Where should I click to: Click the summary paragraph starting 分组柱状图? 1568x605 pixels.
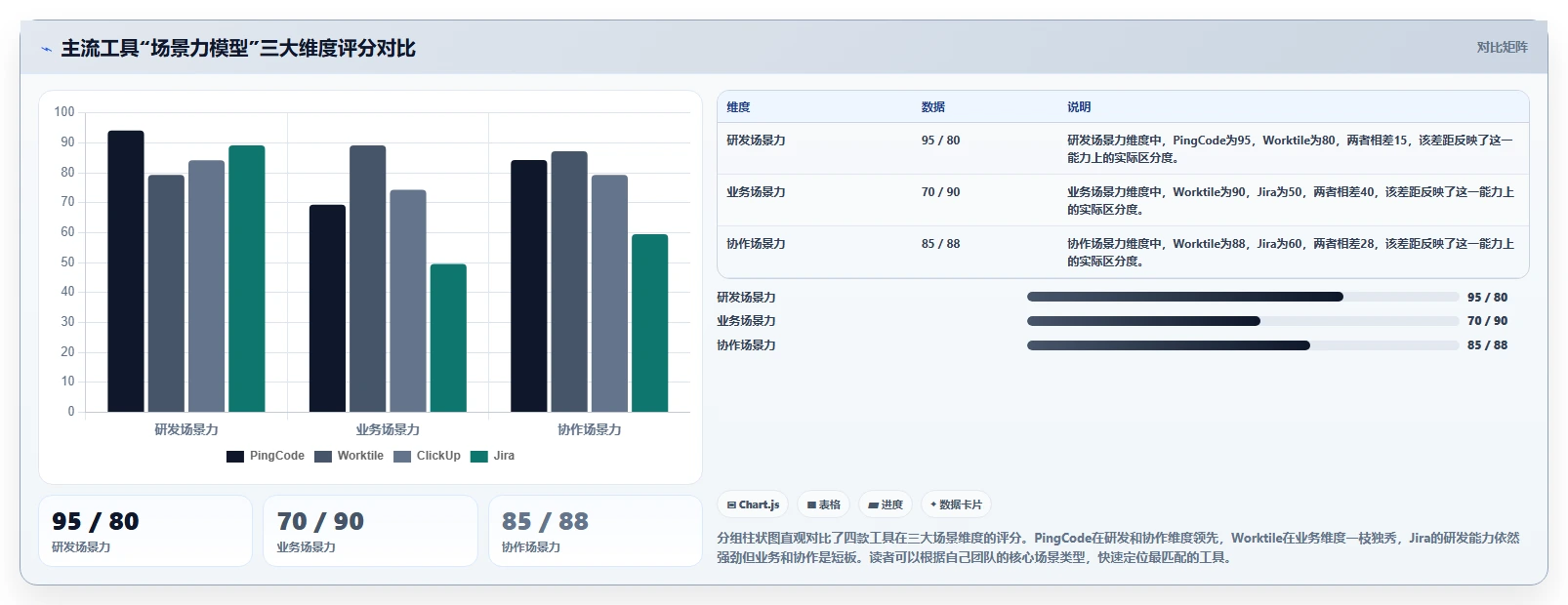[1118, 547]
